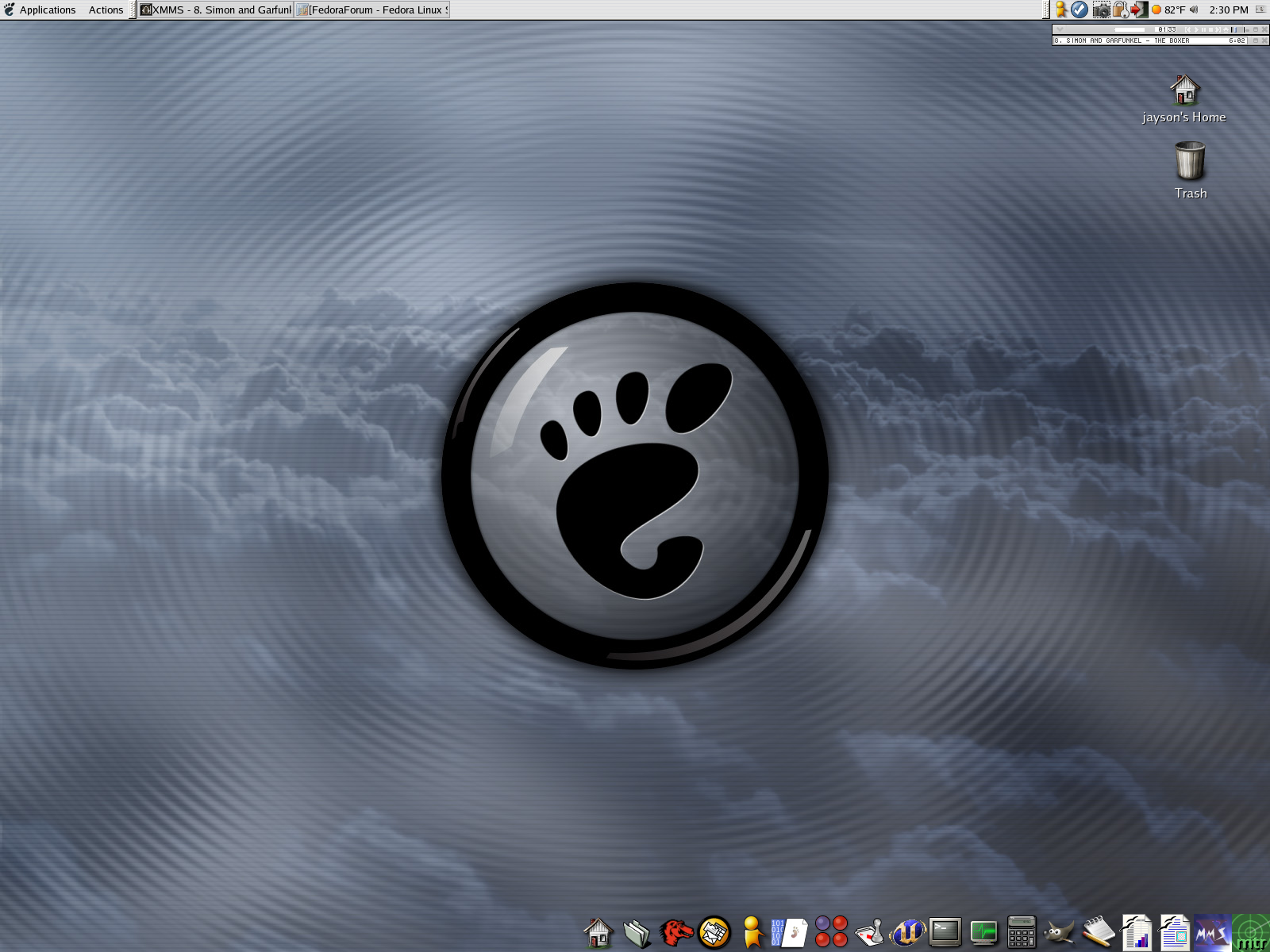Click the Simon and Garfunkel The Boxer playlist entry
This screenshot has height=952, width=1270.
pos(1150,40)
